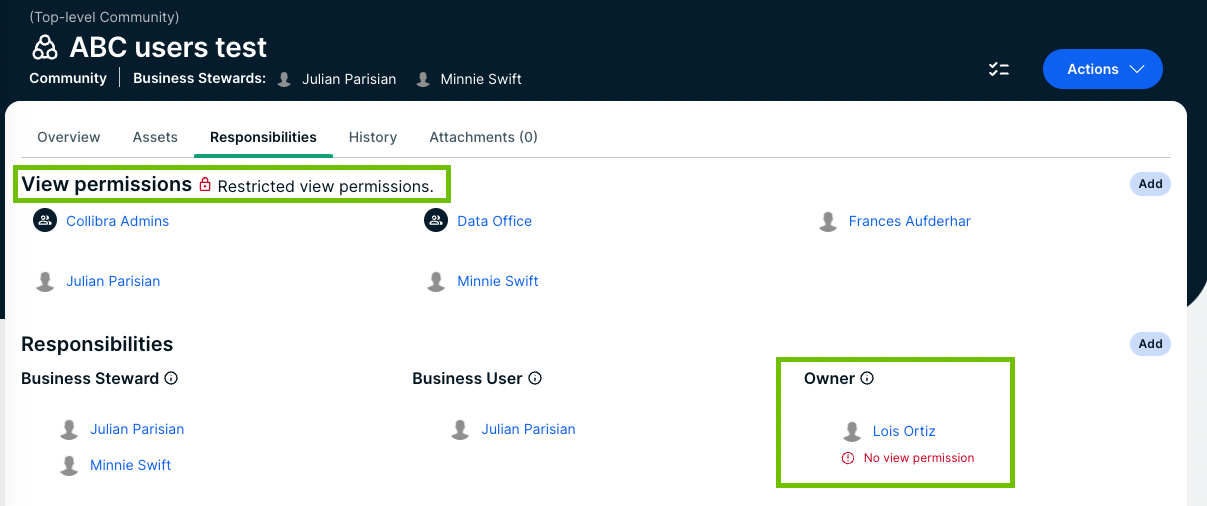
Task: Click the Data Office group icon
Action: [436, 221]
